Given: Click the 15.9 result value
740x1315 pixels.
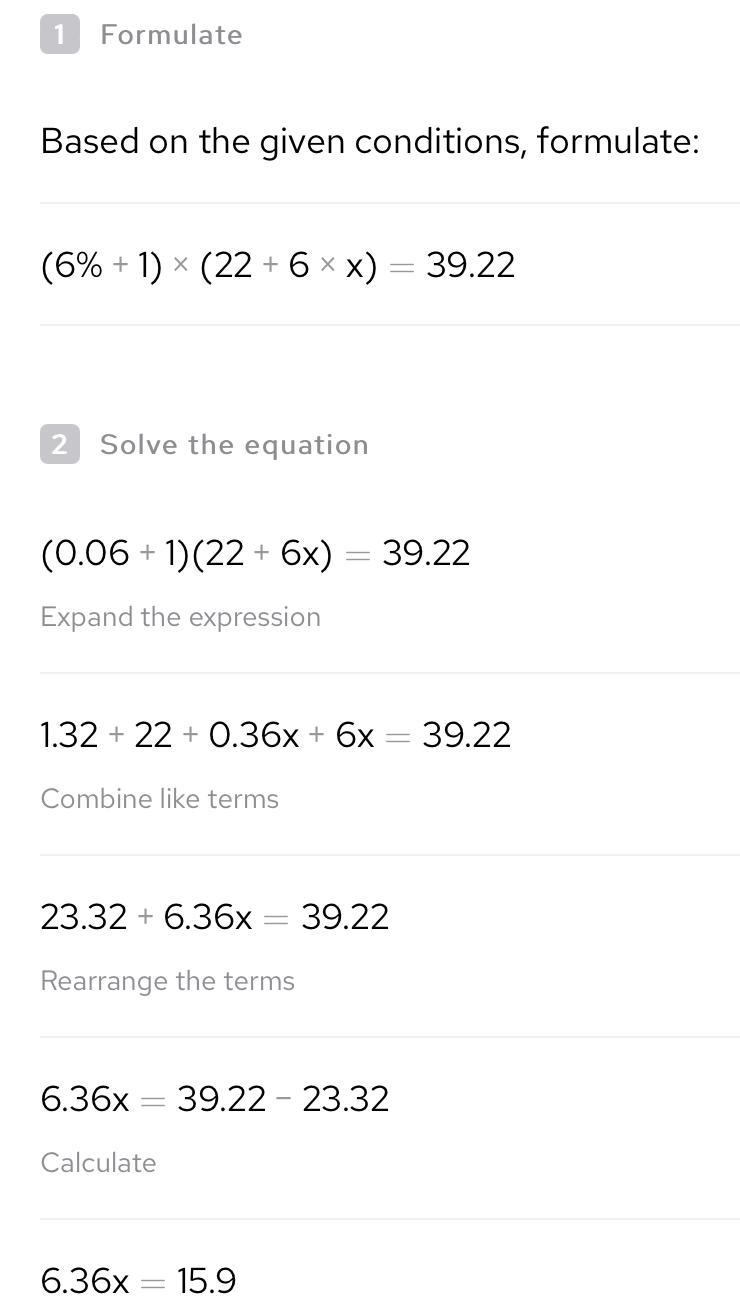Looking at the screenshot, I should [x=206, y=1281].
